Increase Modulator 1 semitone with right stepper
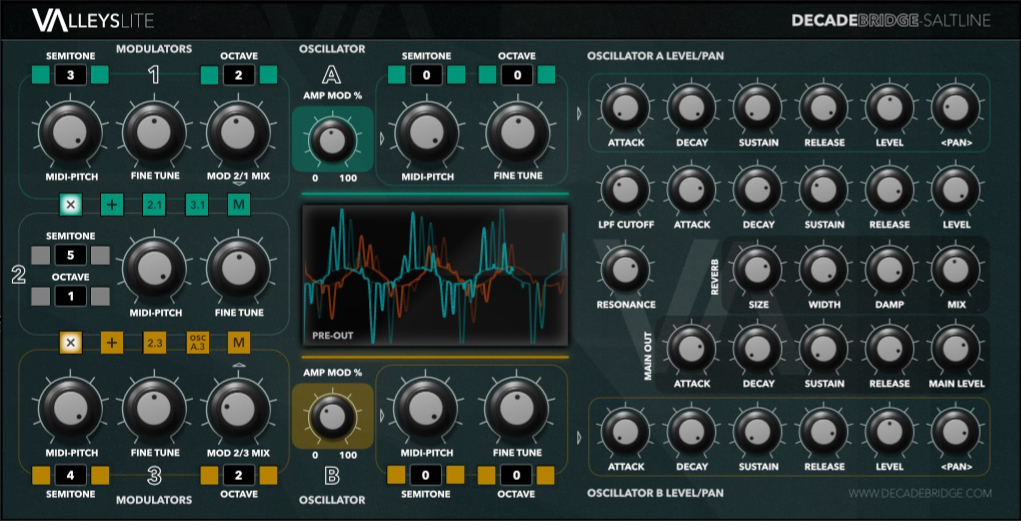1021x521 pixels. pyautogui.click(x=100, y=75)
